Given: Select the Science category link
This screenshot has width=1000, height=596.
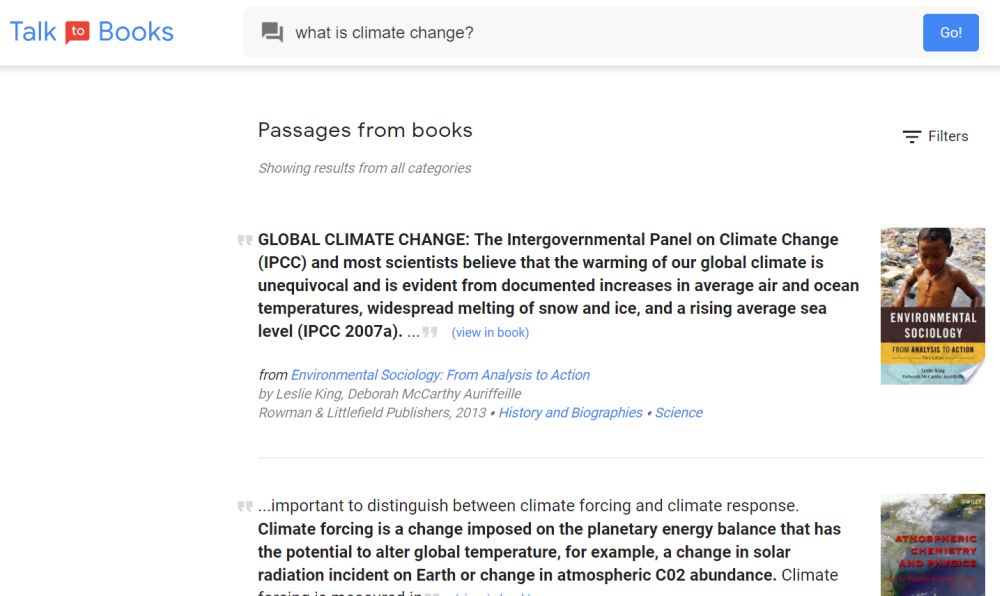Looking at the screenshot, I should click(679, 413).
